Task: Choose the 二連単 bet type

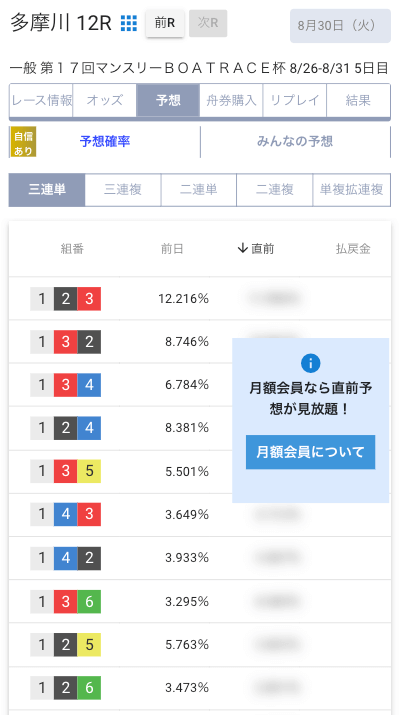Action: tap(198, 190)
